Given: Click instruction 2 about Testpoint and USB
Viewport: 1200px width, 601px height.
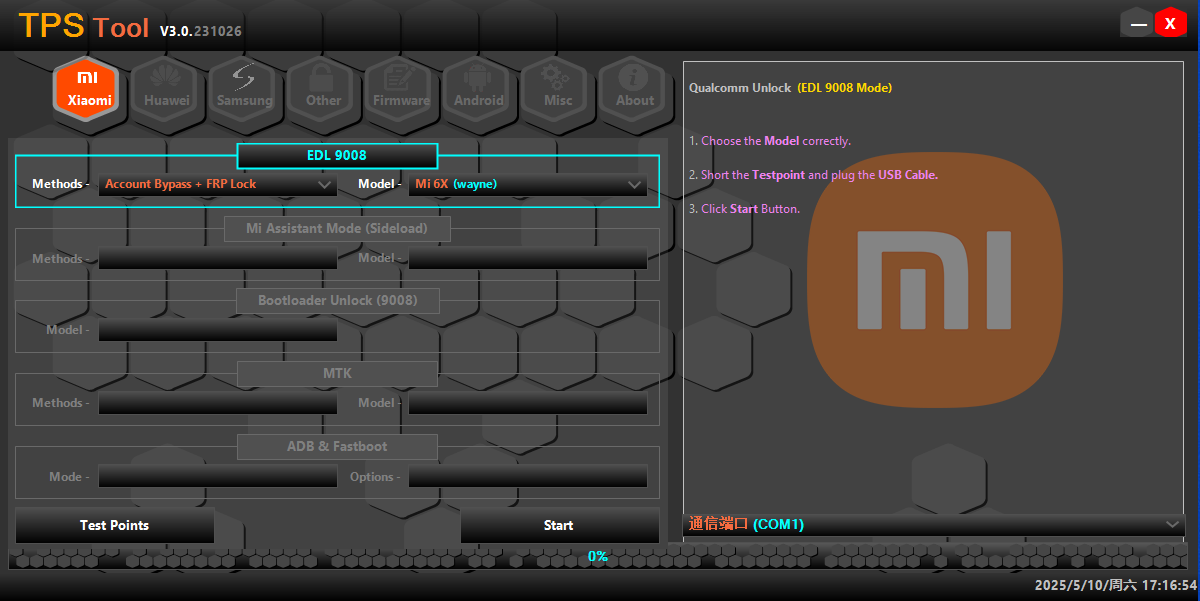Looking at the screenshot, I should [813, 175].
